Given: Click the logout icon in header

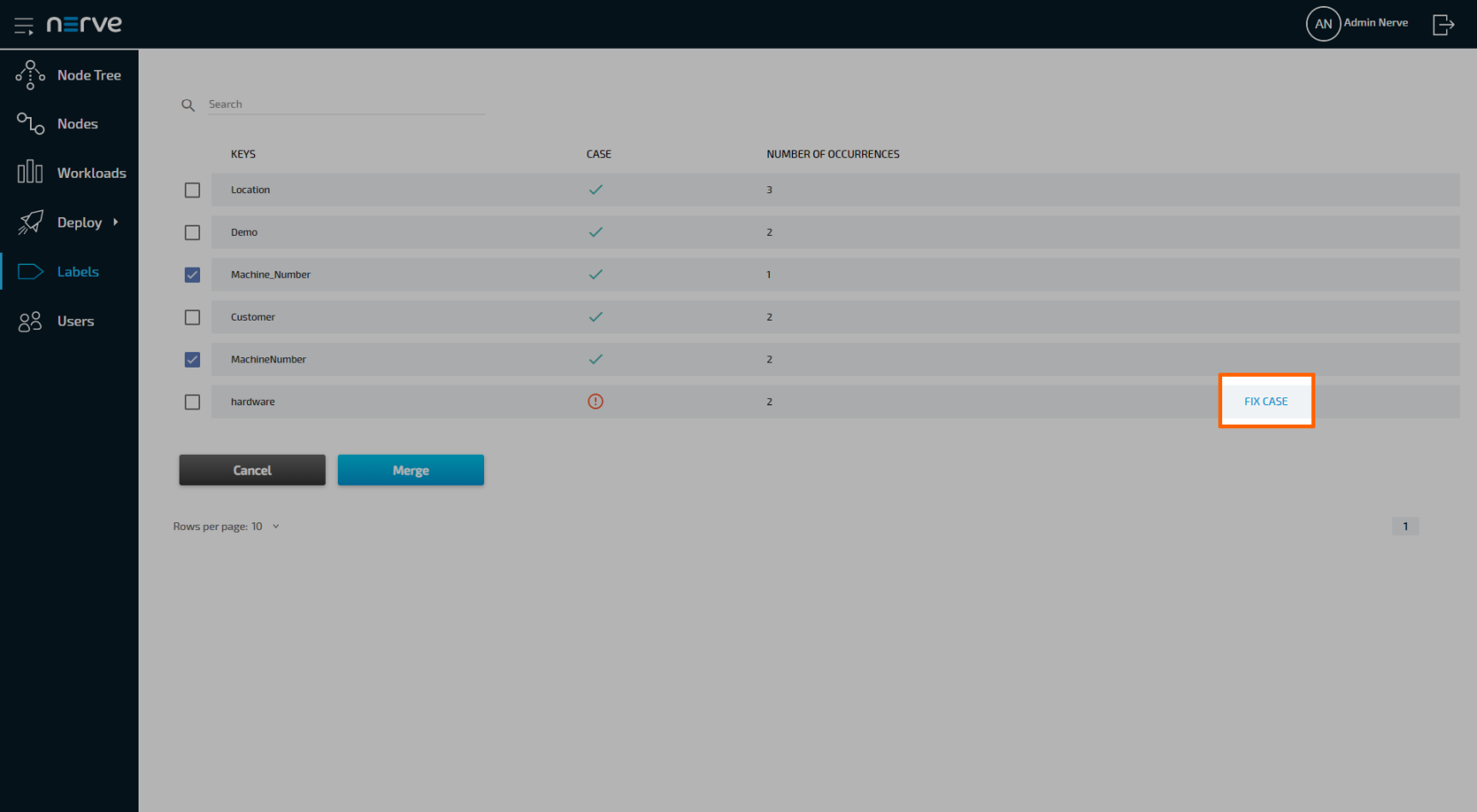Looking at the screenshot, I should [x=1443, y=25].
